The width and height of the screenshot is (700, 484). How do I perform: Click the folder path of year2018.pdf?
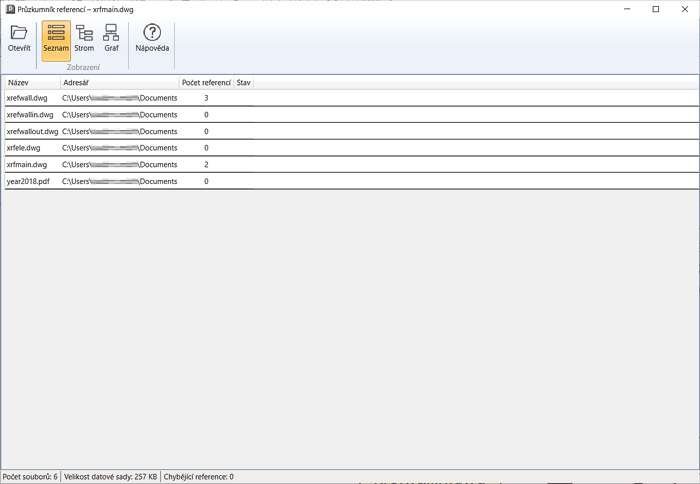[119, 181]
